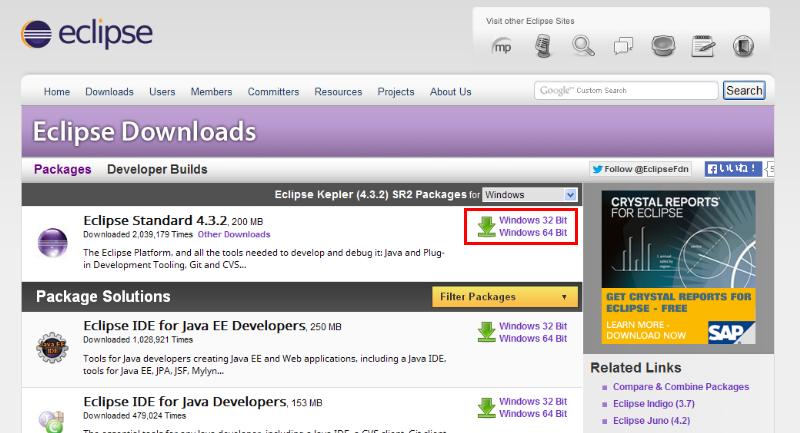Download Eclipse Standard Windows 64 Bit

pyautogui.click(x=533, y=233)
